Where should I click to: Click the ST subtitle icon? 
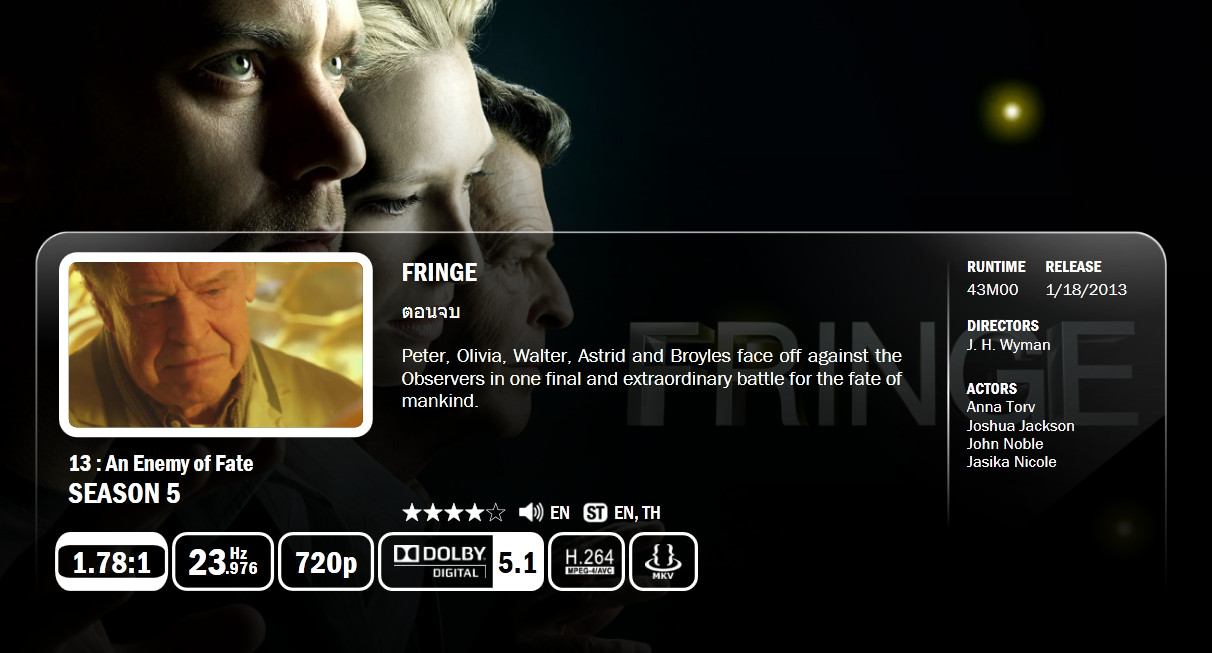[x=596, y=513]
